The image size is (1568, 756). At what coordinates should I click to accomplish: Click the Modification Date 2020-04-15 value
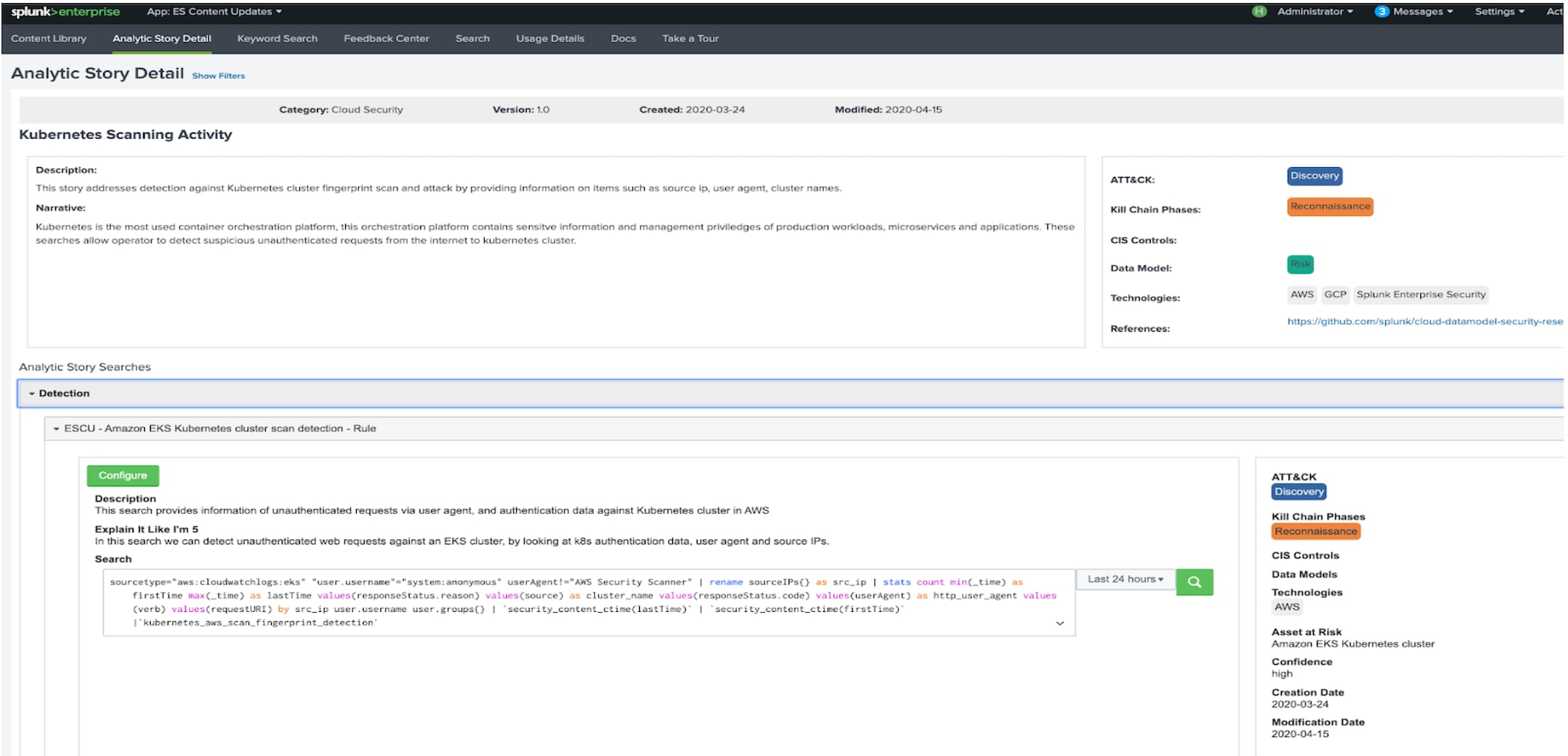pyautogui.click(x=1300, y=734)
